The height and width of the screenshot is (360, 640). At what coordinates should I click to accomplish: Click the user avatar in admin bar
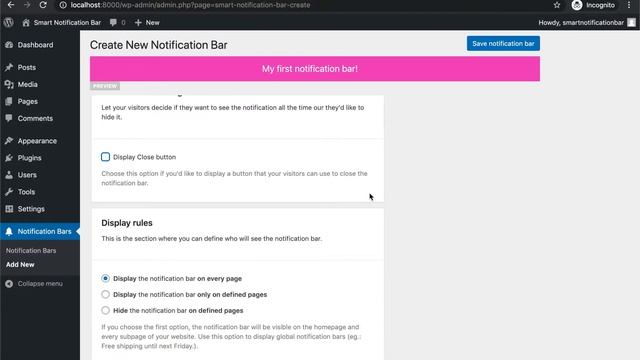[x=631, y=22]
